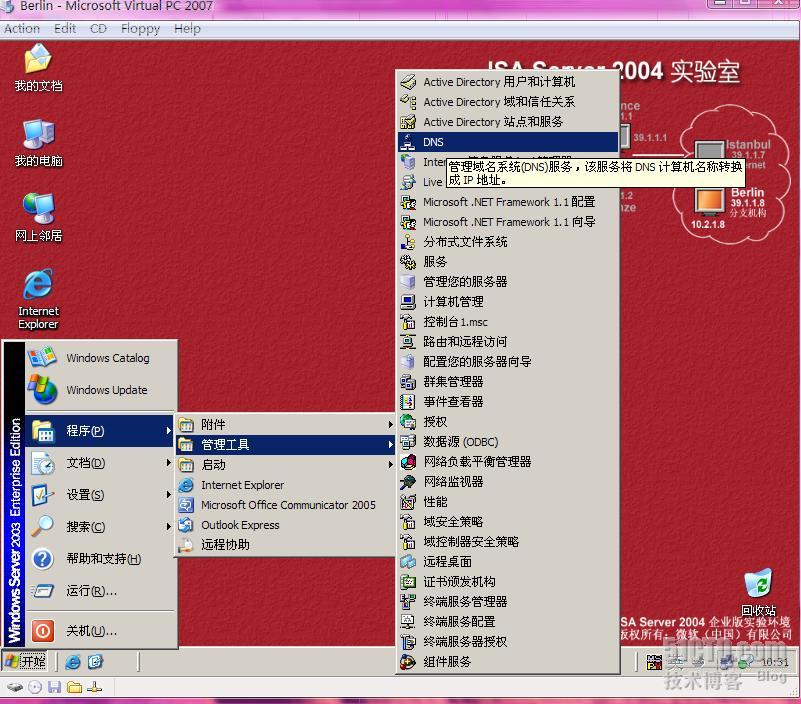Open the Run (运行) dialog entry
801x704 pixels.
click(x=100, y=591)
